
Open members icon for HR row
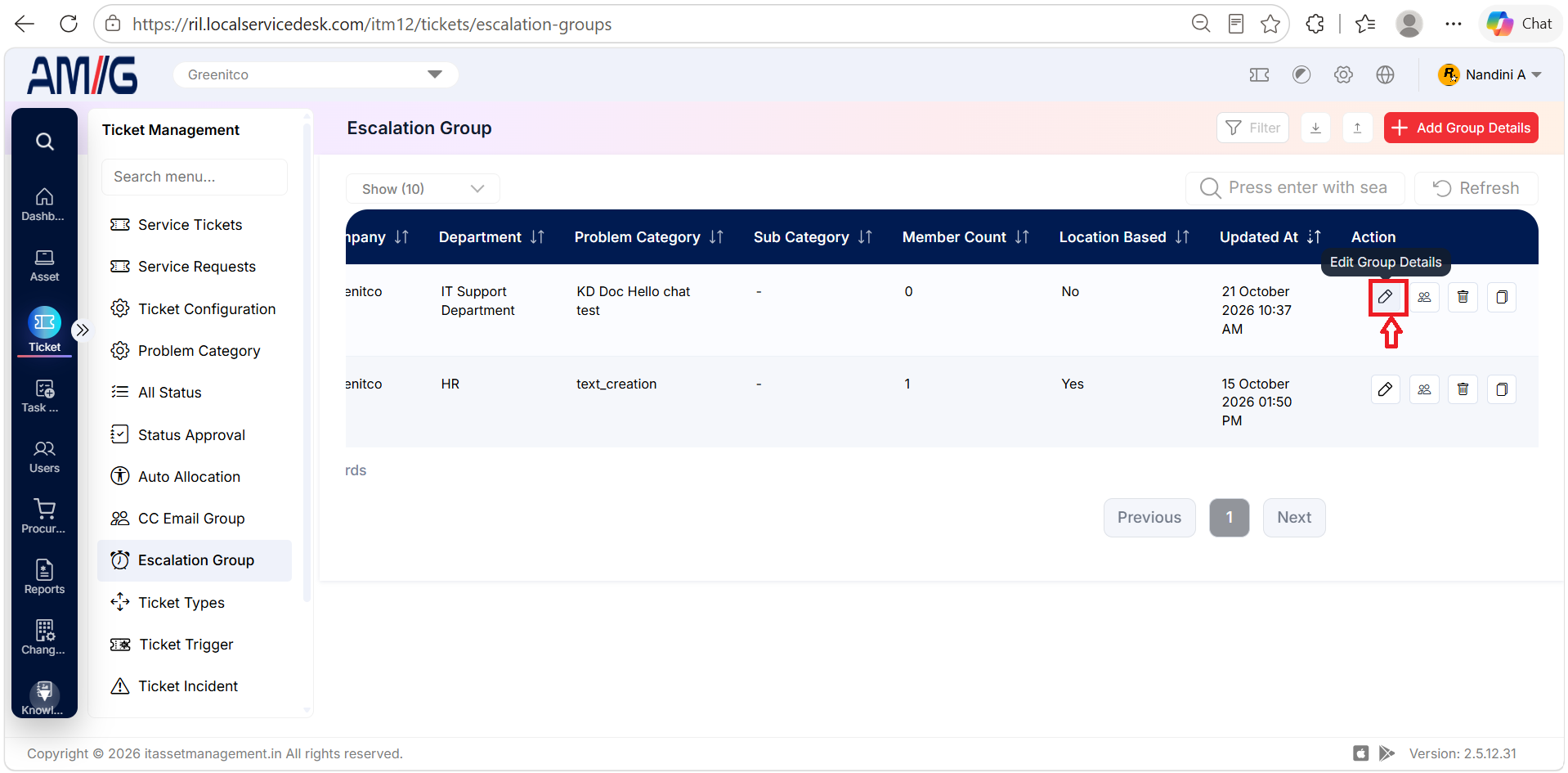[1424, 389]
